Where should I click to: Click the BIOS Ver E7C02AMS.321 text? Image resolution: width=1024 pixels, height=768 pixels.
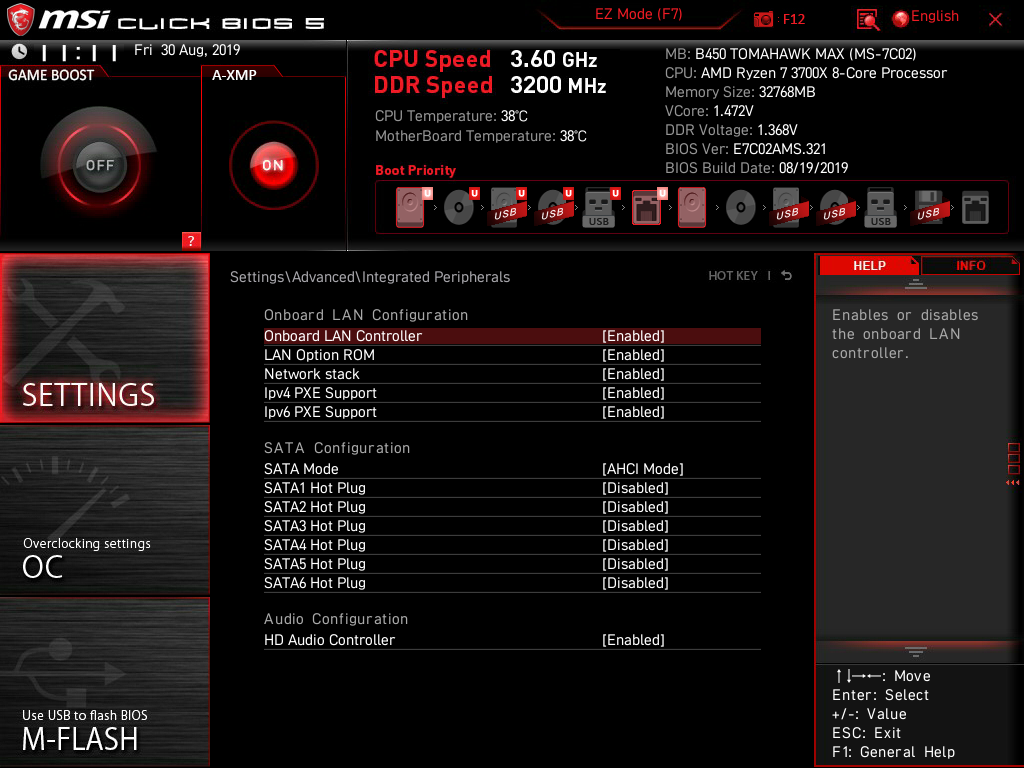coord(746,149)
